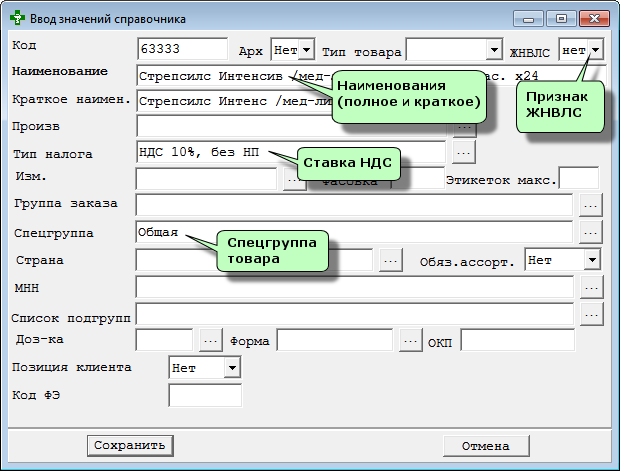Open browse button next to Изм. field

(295, 180)
